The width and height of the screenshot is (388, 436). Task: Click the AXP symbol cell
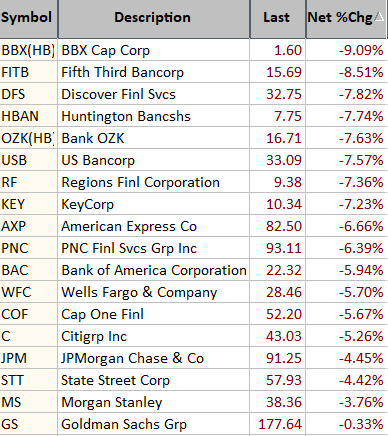[x=29, y=226]
